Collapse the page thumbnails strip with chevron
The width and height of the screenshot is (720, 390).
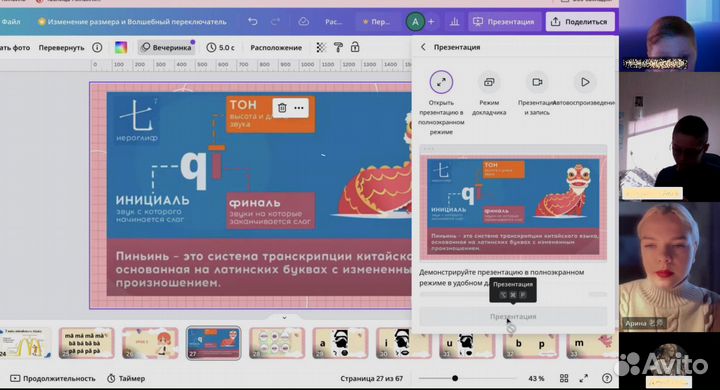[x=284, y=317]
